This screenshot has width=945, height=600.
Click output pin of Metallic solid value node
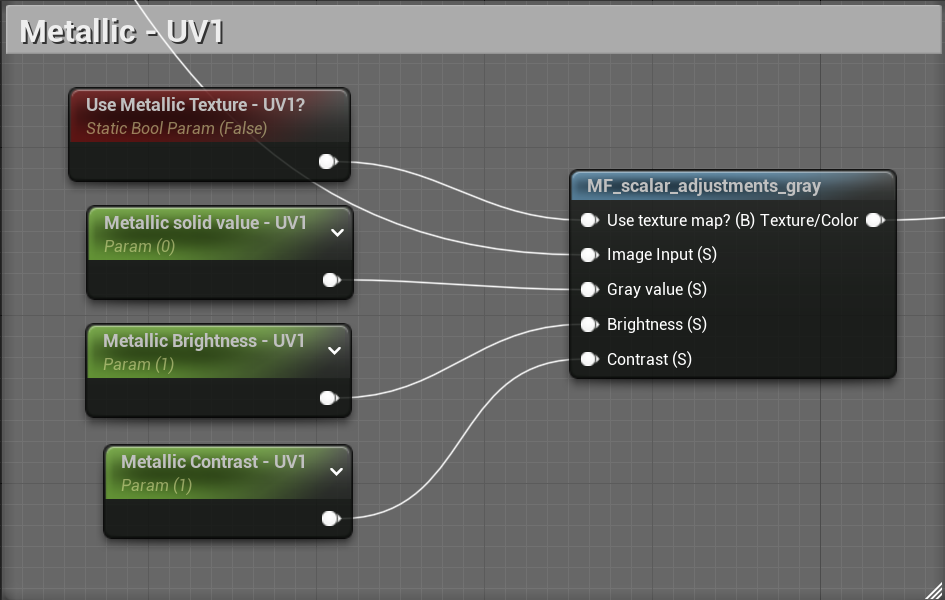point(331,280)
